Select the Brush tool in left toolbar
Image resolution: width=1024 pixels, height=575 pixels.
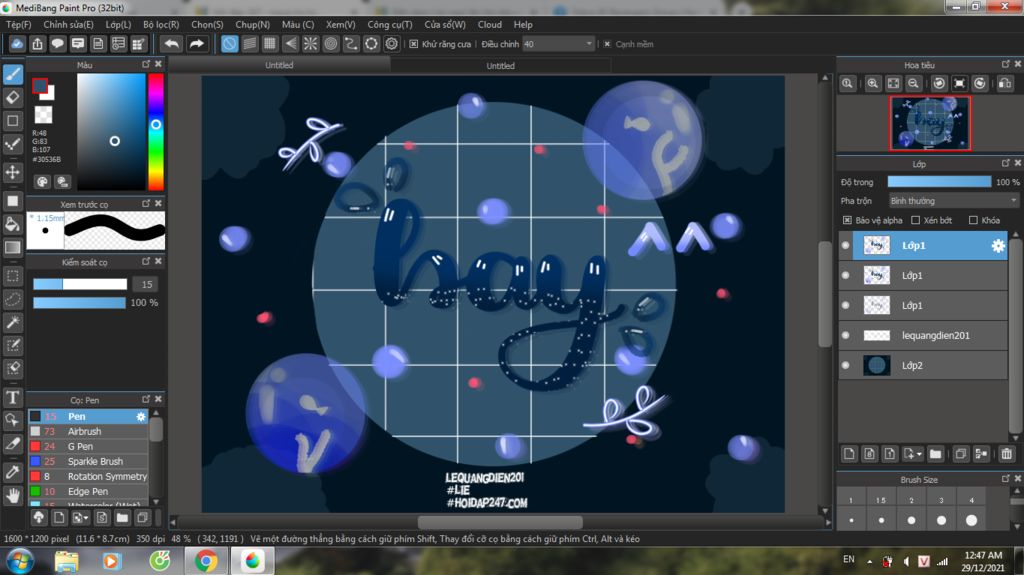tap(13, 74)
